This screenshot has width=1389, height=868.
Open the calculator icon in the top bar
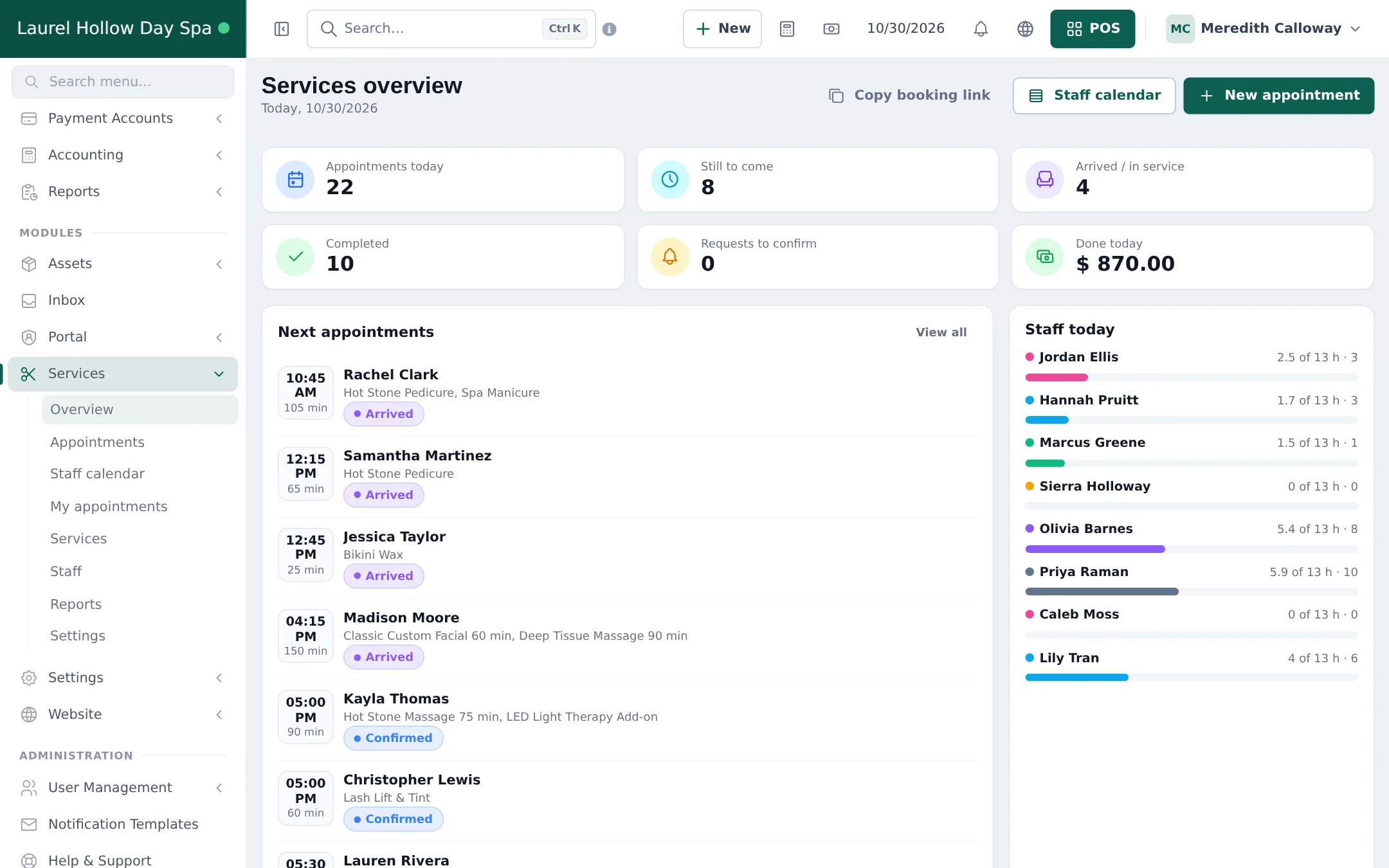(x=787, y=29)
